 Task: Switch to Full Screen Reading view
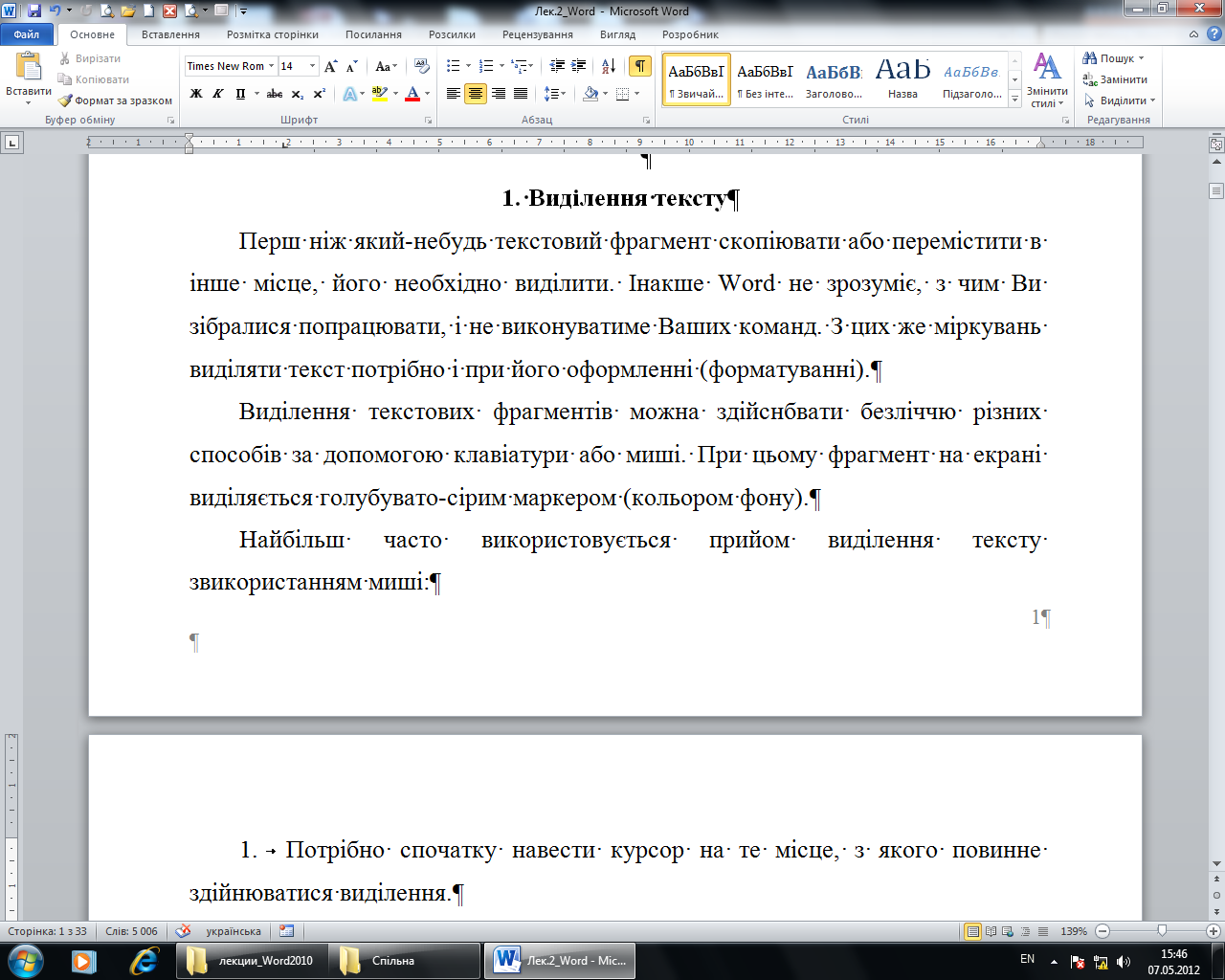[991, 931]
